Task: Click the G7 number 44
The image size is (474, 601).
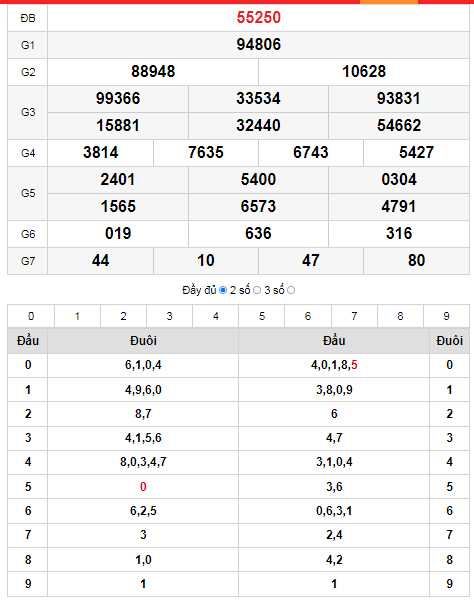Action: [x=100, y=261]
